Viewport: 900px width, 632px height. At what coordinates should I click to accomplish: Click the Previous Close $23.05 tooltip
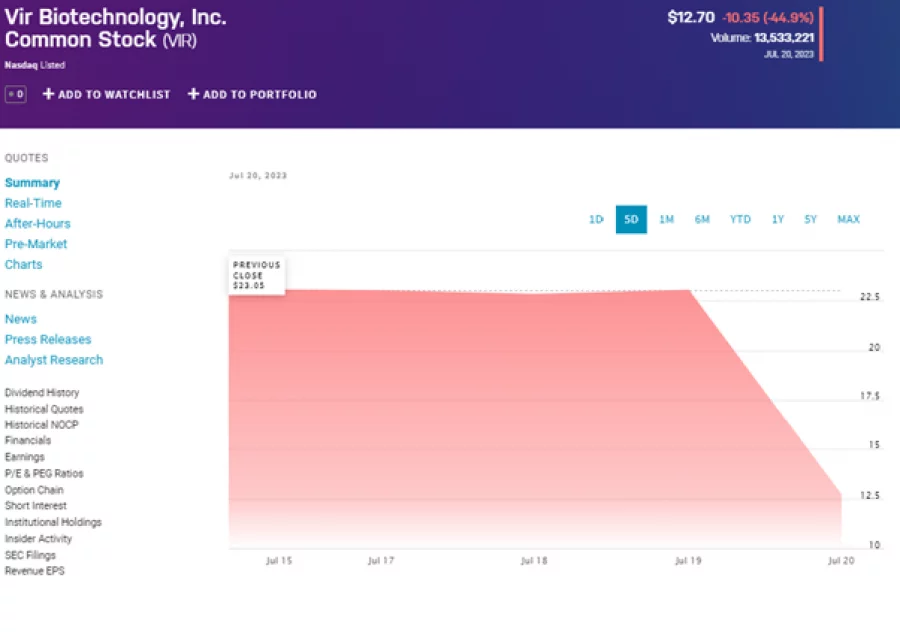(256, 273)
